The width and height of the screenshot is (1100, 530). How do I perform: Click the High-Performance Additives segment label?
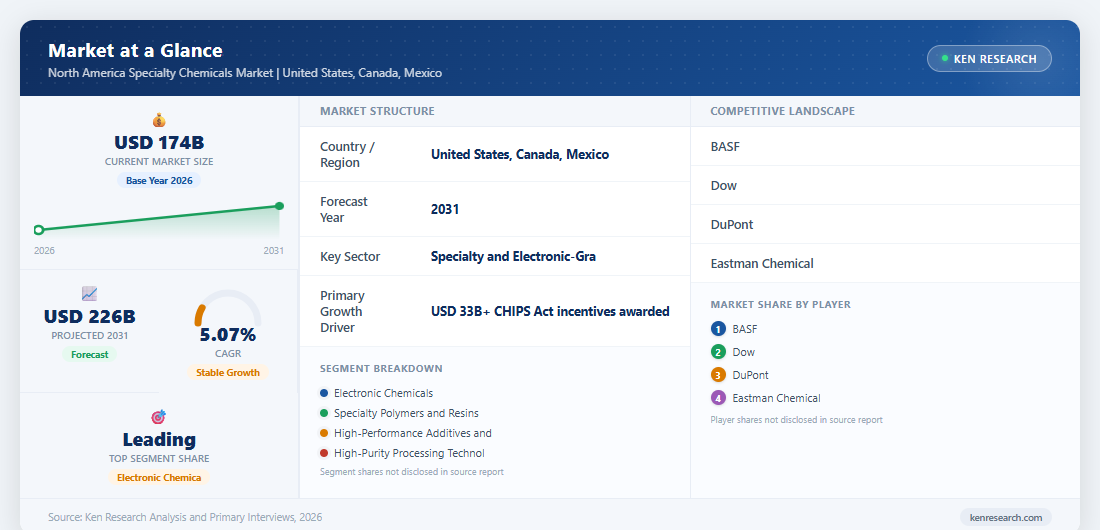tap(412, 433)
